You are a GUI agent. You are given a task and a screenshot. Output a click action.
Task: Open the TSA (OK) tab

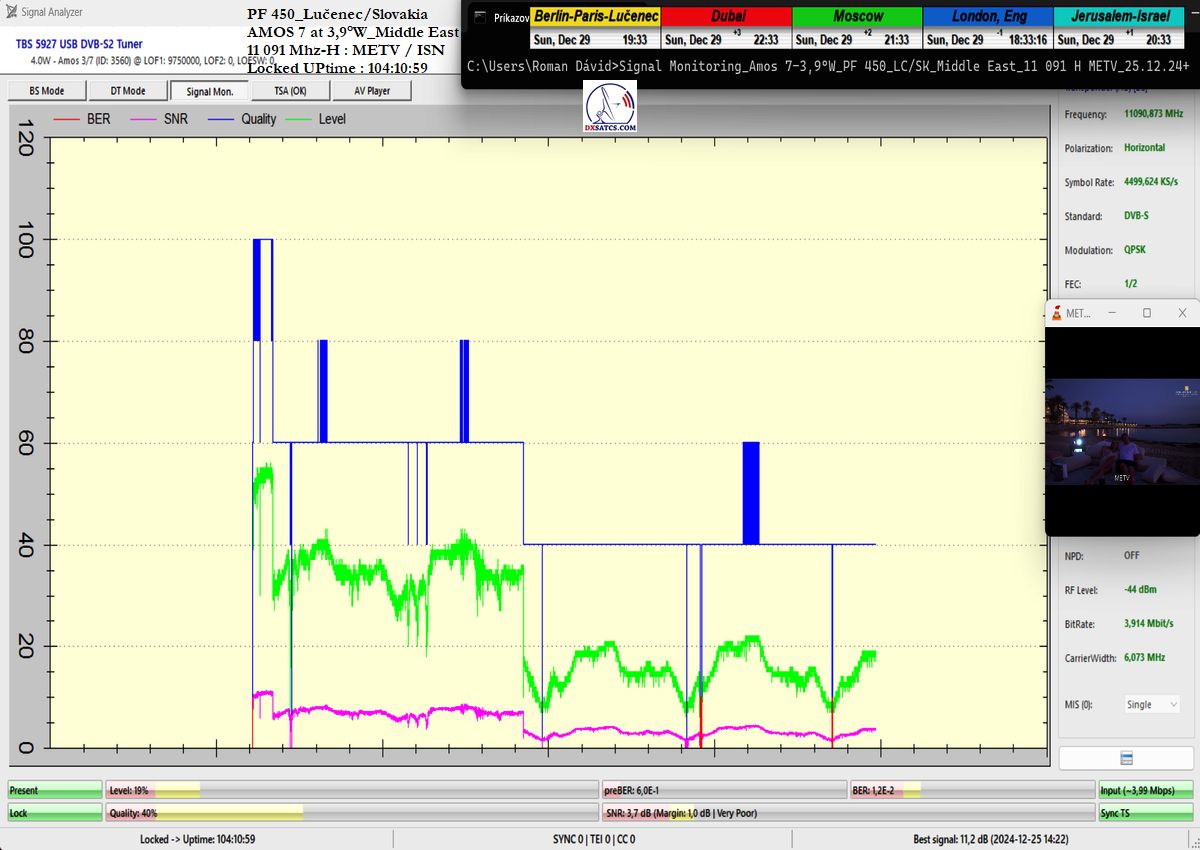tap(291, 90)
